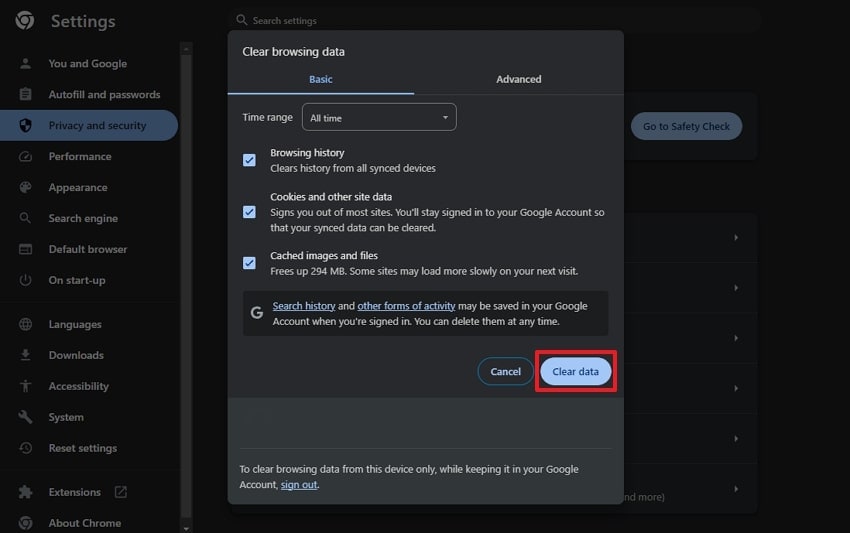Click Go to Safety Check button
850x533 pixels.
click(686, 126)
